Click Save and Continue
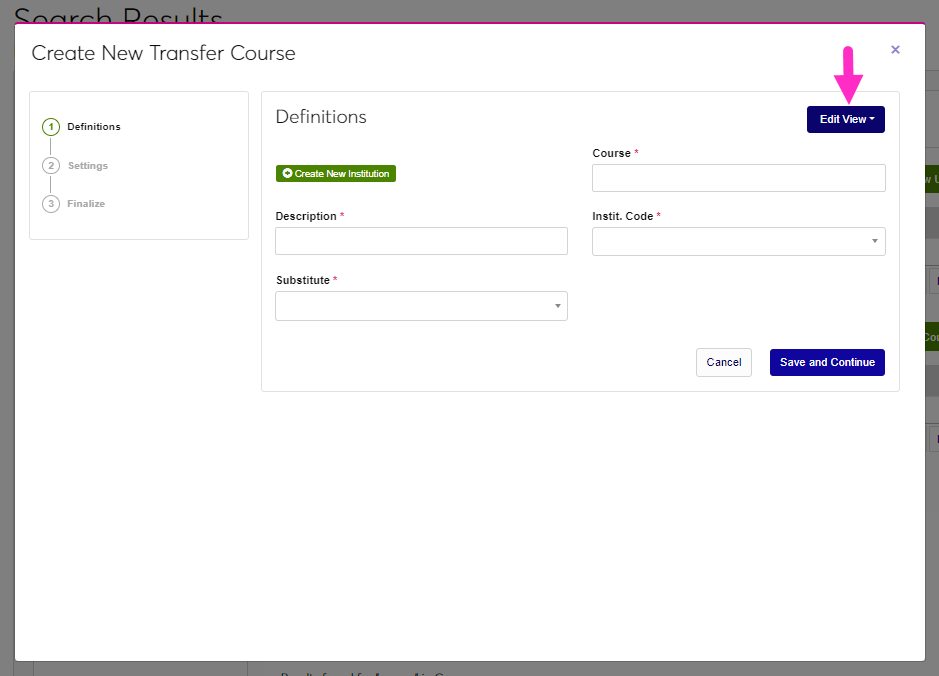The image size is (939, 676). click(827, 362)
